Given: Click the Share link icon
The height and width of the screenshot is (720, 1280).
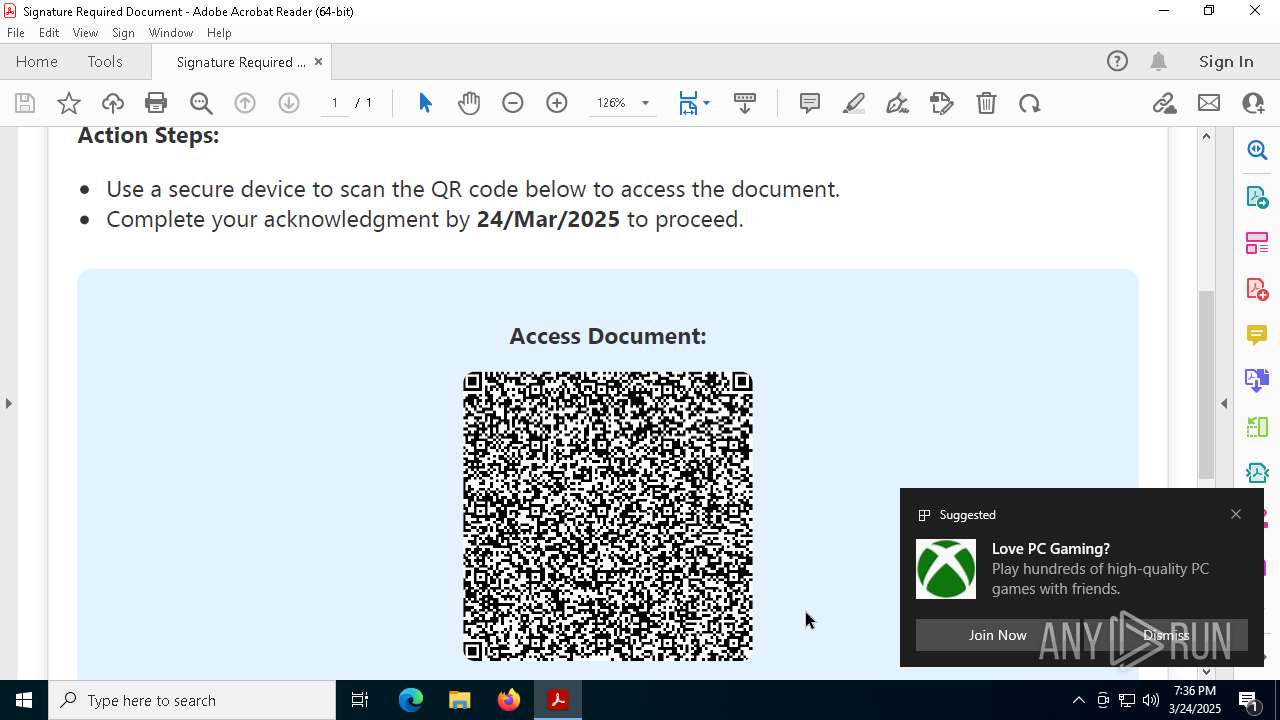Looking at the screenshot, I should click(1165, 103).
